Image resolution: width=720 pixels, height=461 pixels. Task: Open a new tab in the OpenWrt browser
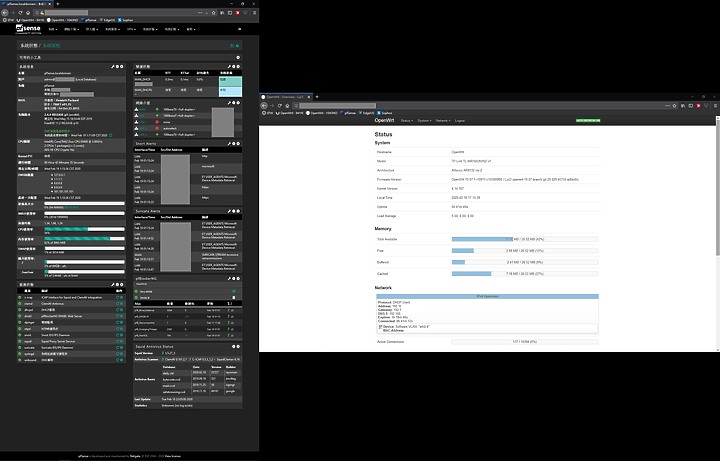[x=317, y=97]
